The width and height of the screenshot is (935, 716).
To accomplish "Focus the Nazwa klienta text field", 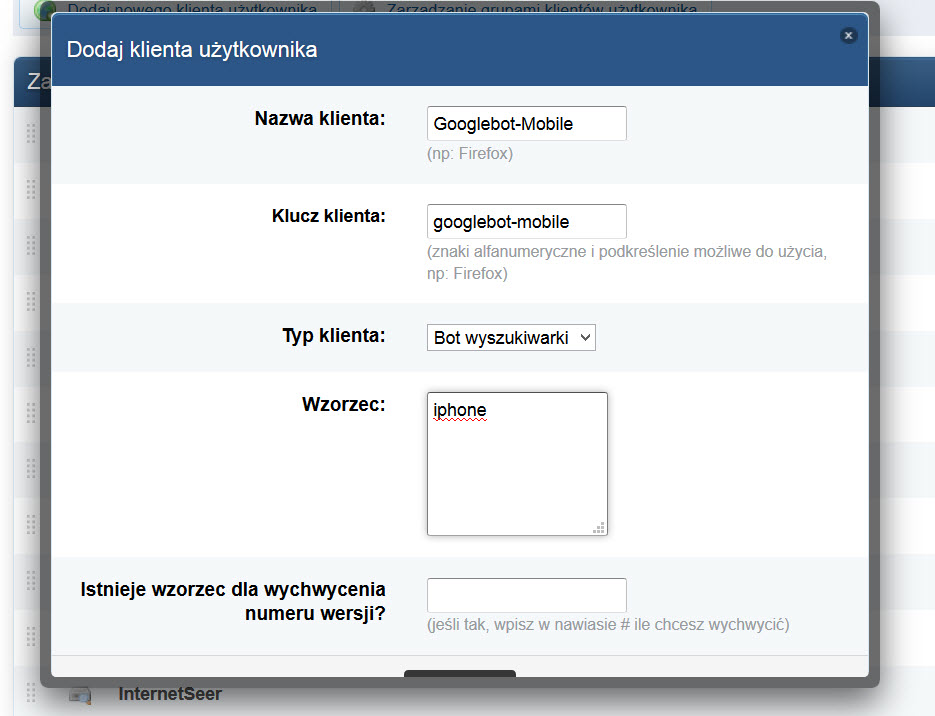I will click(526, 124).
